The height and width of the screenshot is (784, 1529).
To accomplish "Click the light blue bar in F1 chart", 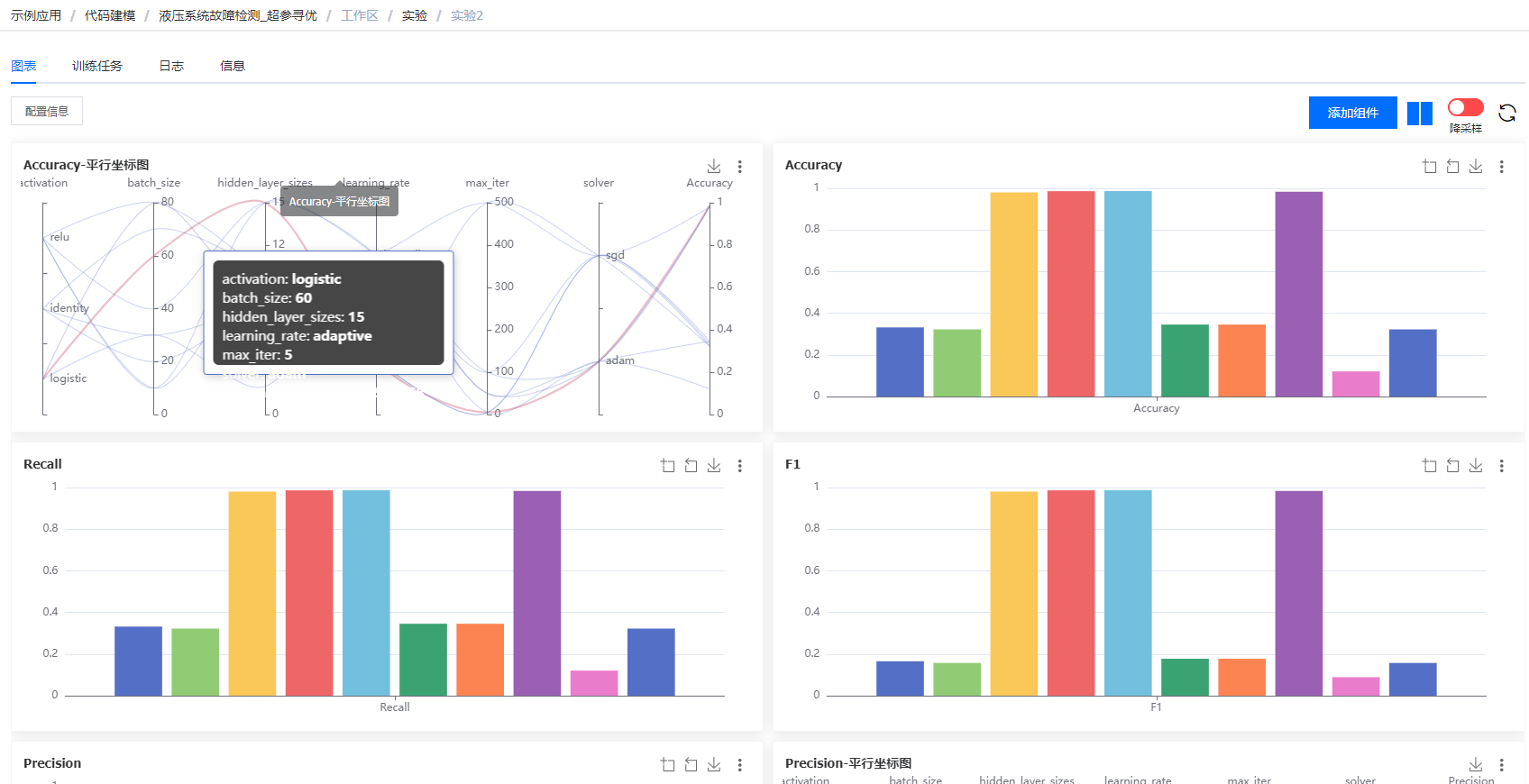I will pyautogui.click(x=1128, y=593).
